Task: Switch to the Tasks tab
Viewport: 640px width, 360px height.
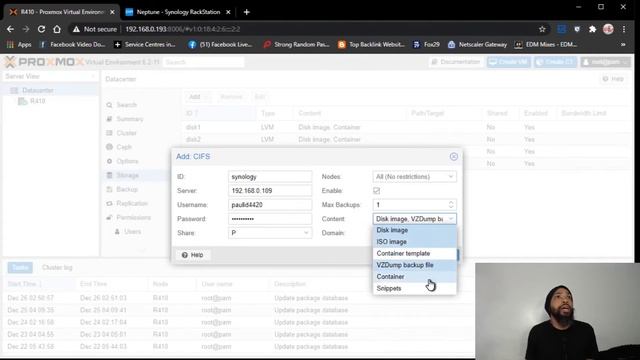Action: point(20,267)
